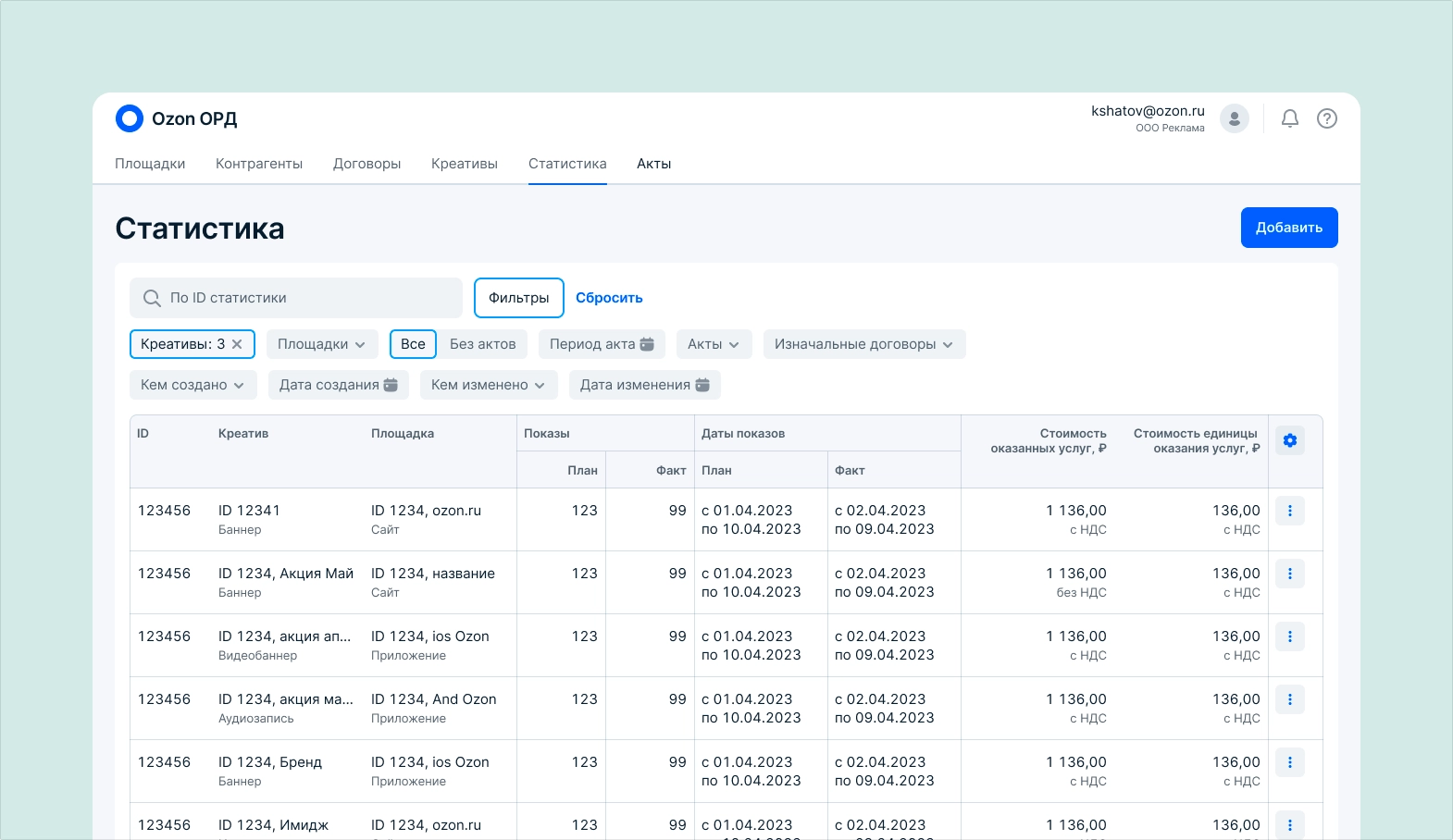Focus the По ID статистики search field
Image resolution: width=1453 pixels, height=840 pixels.
296,298
